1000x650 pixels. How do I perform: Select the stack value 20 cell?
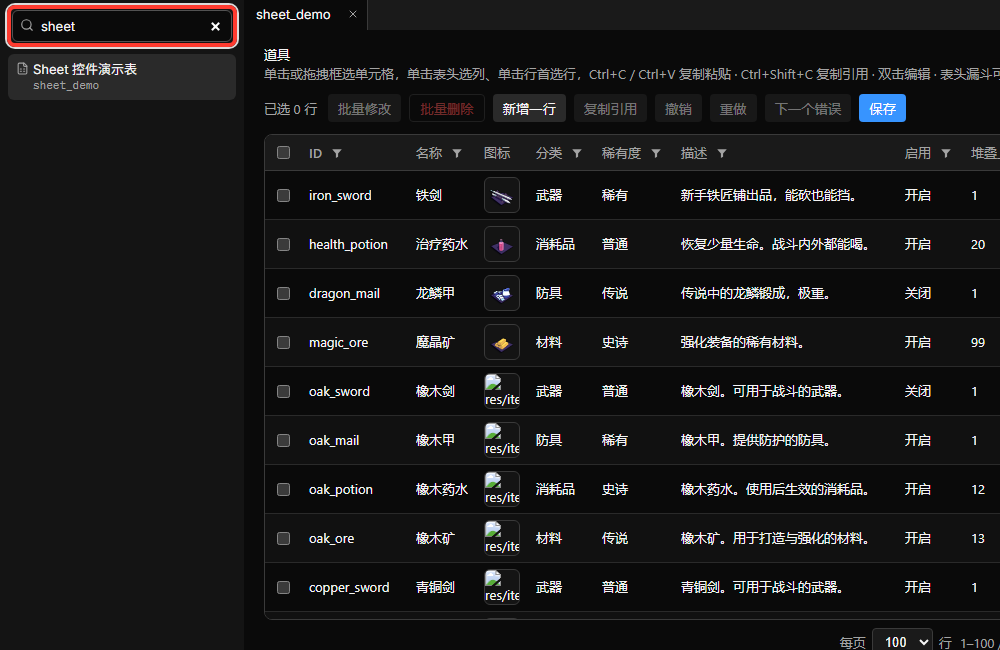click(x=978, y=244)
